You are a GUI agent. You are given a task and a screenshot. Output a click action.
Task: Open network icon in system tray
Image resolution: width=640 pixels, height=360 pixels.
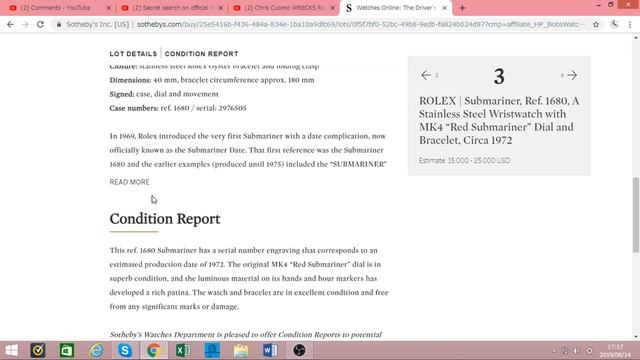[565, 351]
